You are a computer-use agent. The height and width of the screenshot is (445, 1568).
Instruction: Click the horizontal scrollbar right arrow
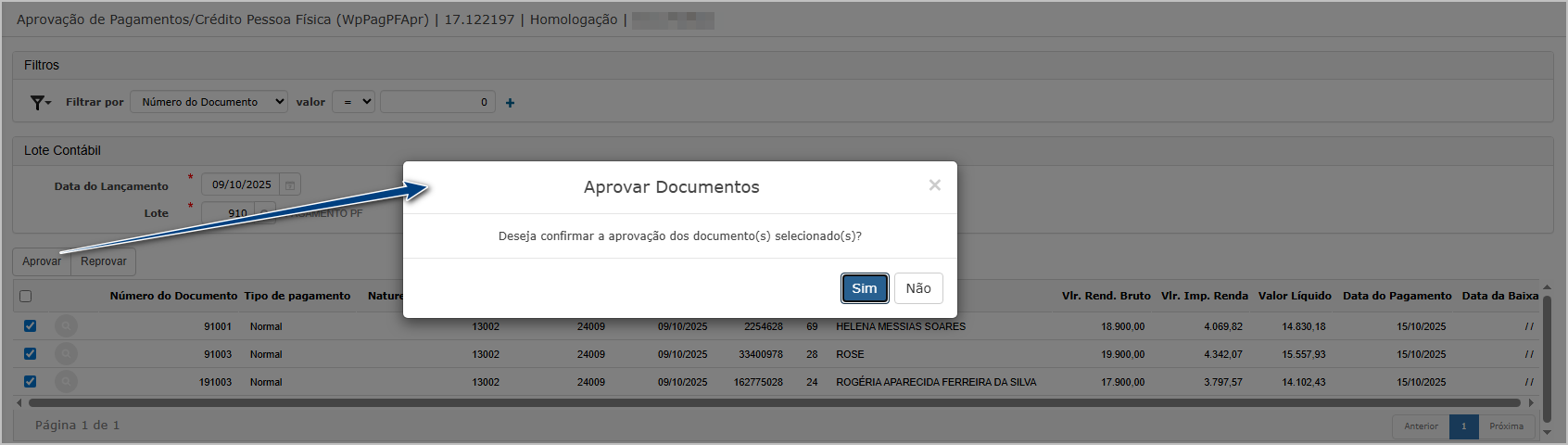tap(1531, 403)
